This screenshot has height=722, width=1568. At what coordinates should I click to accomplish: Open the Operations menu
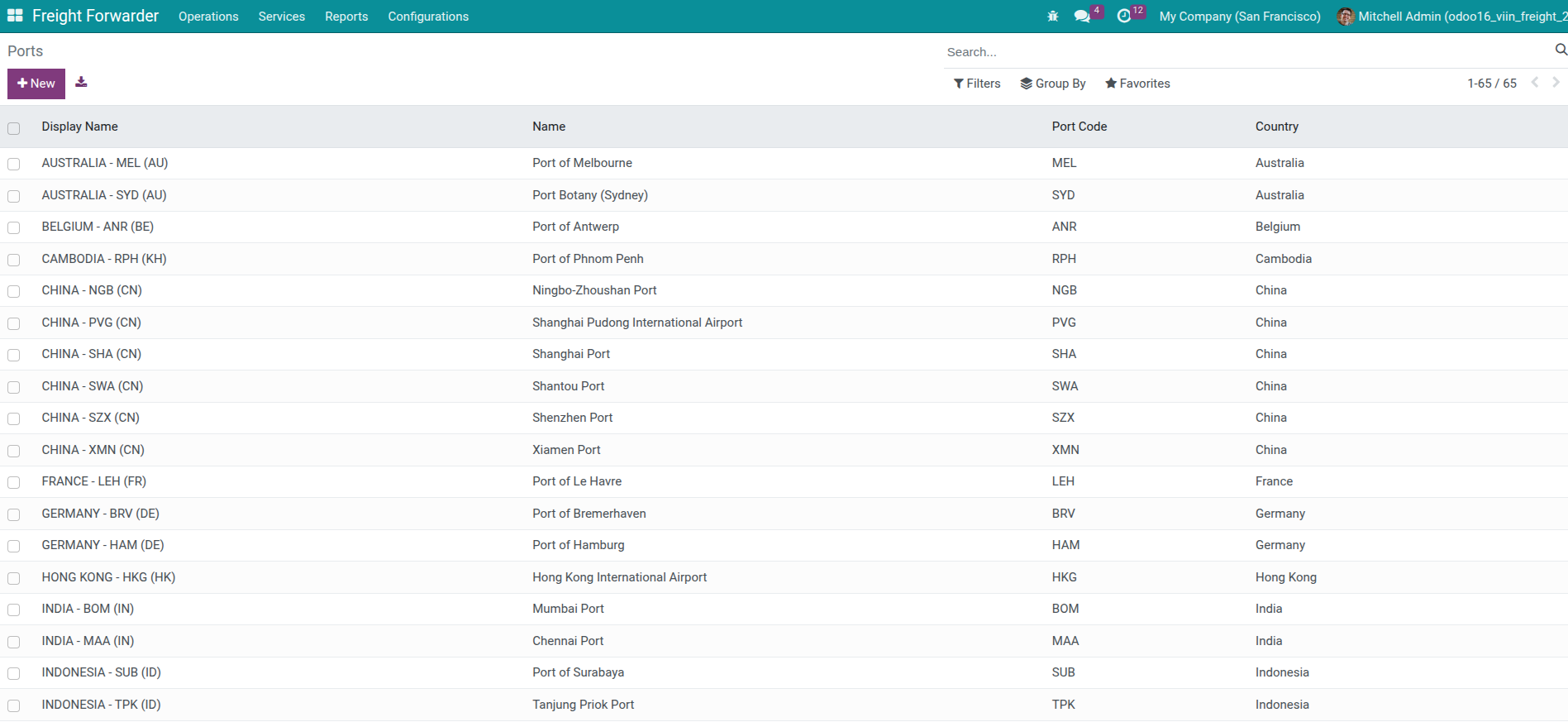click(208, 17)
